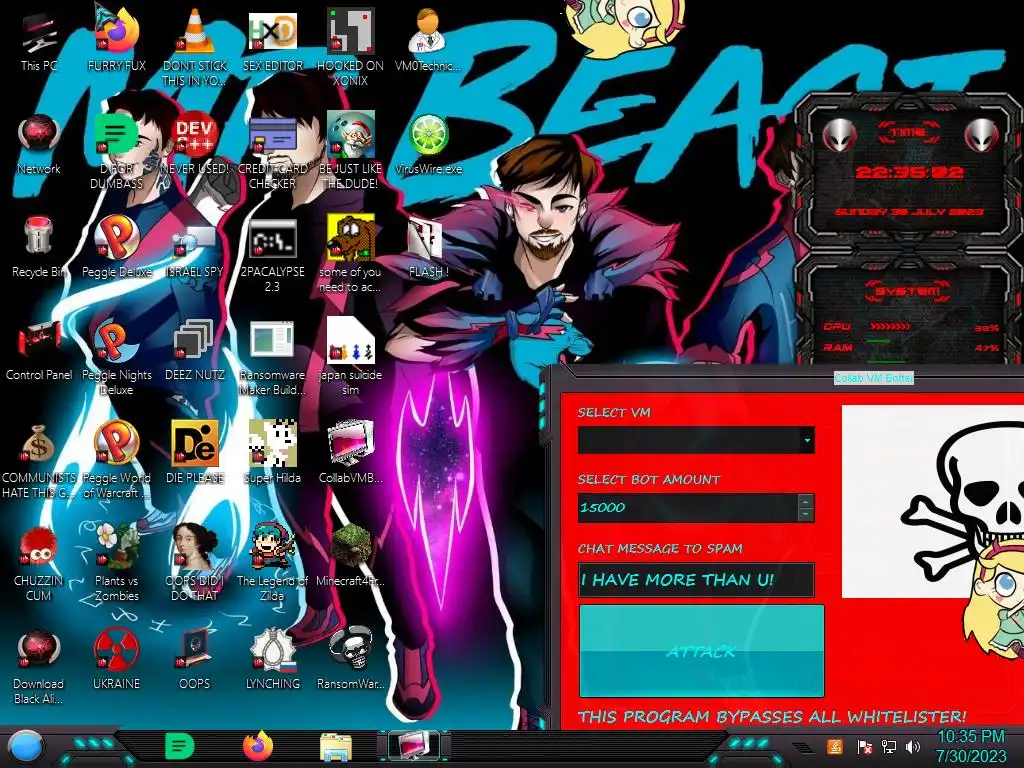Launch Super Hilda game icon

[272, 453]
